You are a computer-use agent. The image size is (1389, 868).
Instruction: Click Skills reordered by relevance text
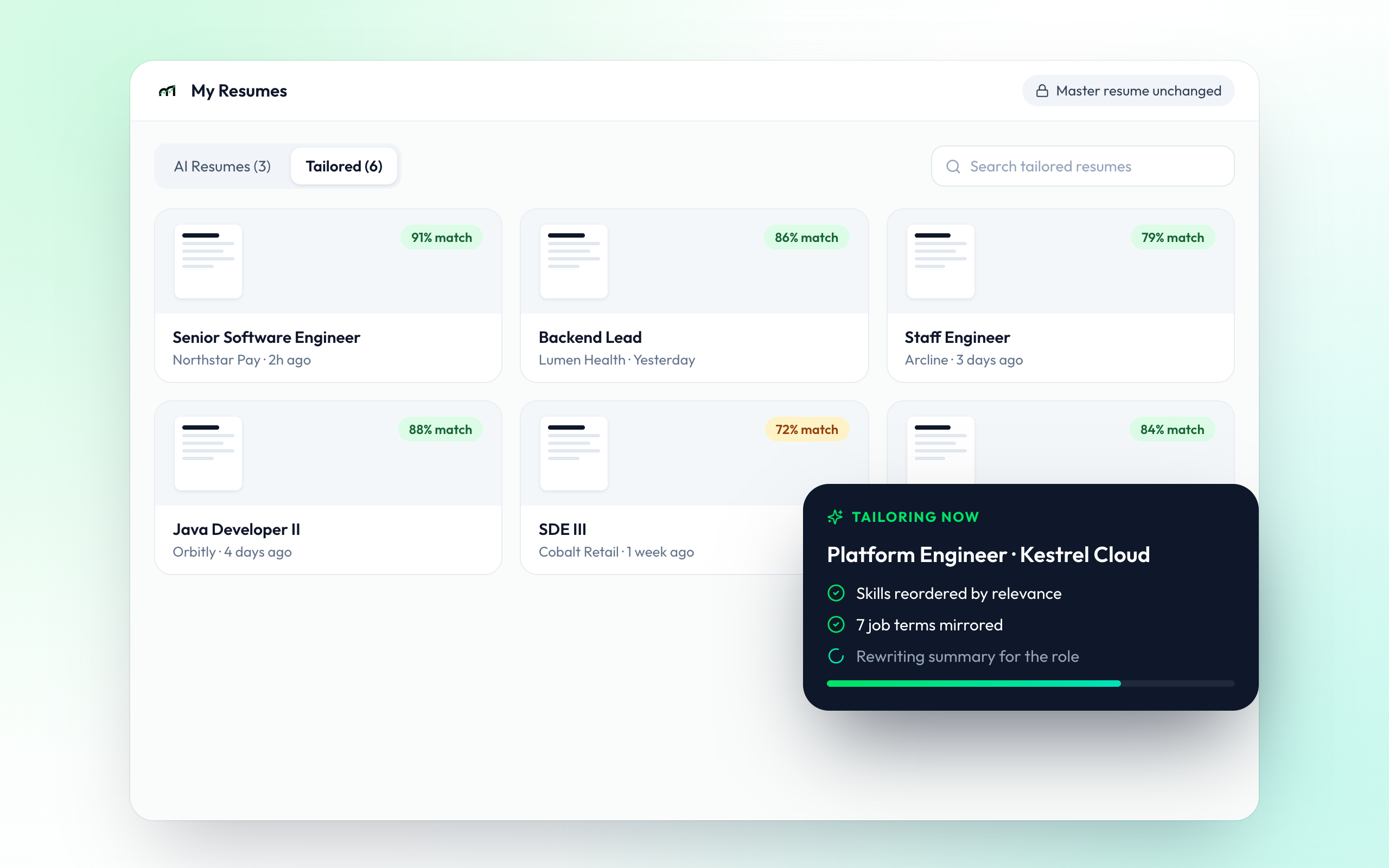pos(959,593)
